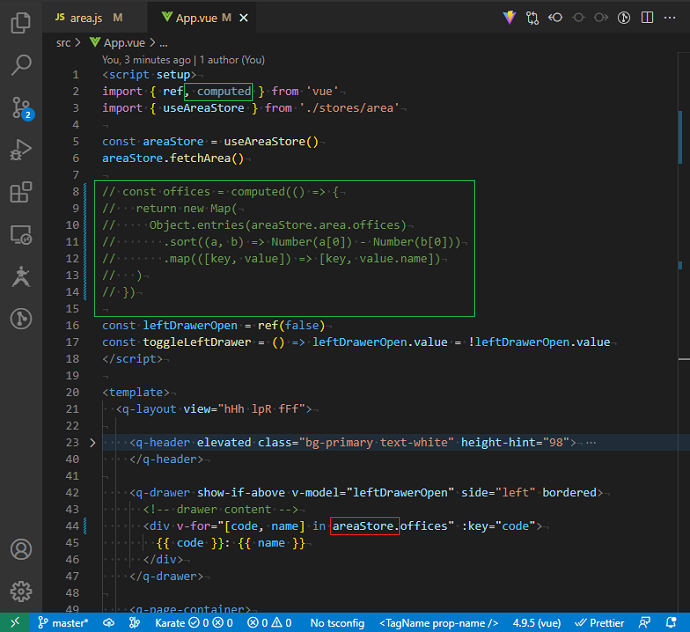Click the Vite lightning icon in editor toolbar
Screen dimensions: 690x632
(509, 18)
